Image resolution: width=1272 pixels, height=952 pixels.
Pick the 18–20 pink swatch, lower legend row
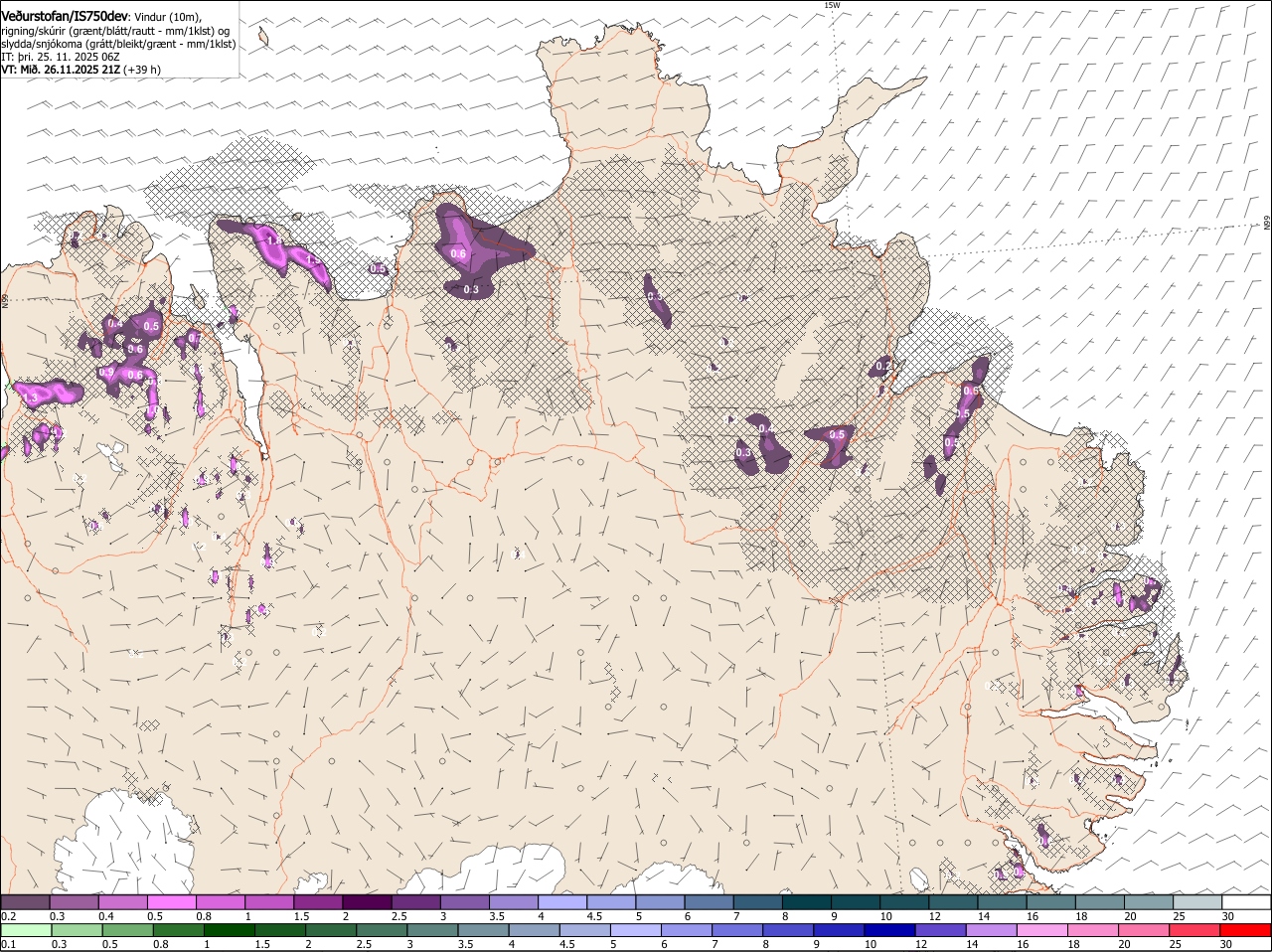pyautogui.click(x=1093, y=930)
